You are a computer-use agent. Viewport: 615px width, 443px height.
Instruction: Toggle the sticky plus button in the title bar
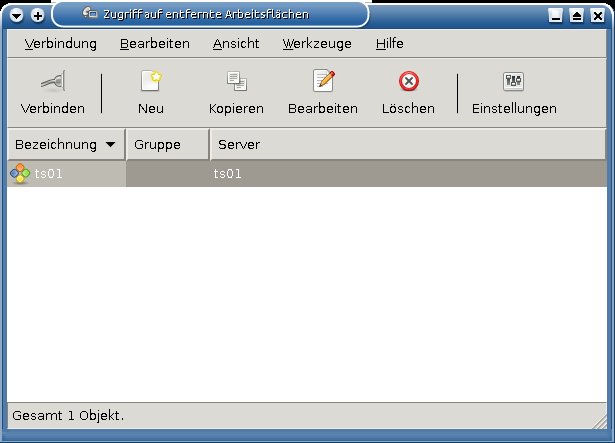pos(38,16)
